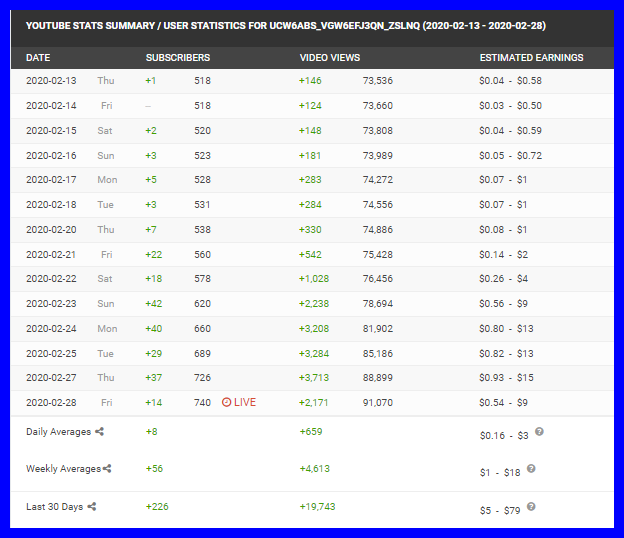
Task: Click the Last 30 Days label
Action: [55, 507]
